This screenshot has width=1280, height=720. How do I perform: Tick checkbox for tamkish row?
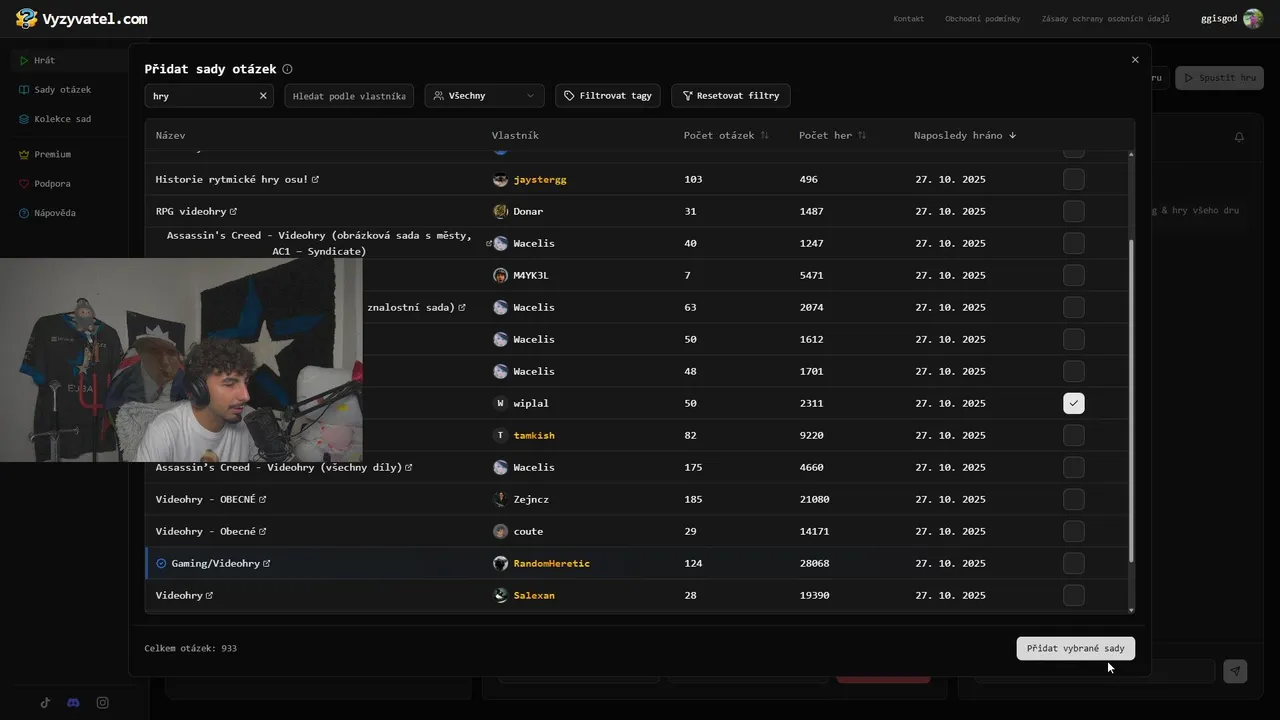[1073, 436]
